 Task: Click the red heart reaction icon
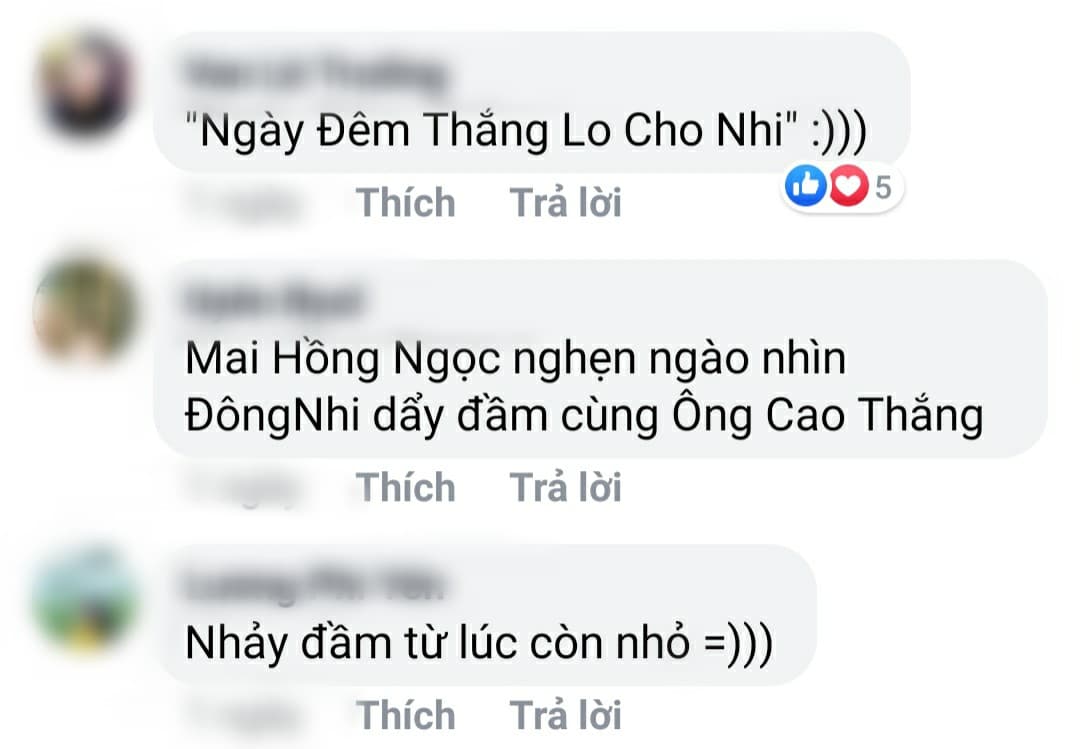pos(848,185)
